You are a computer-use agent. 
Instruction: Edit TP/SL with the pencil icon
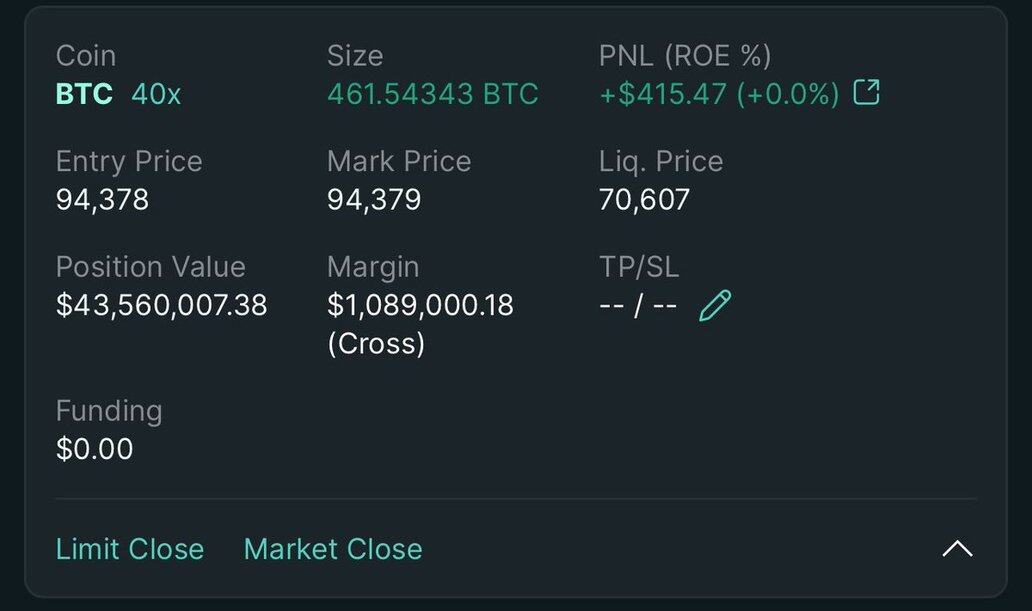tap(715, 305)
